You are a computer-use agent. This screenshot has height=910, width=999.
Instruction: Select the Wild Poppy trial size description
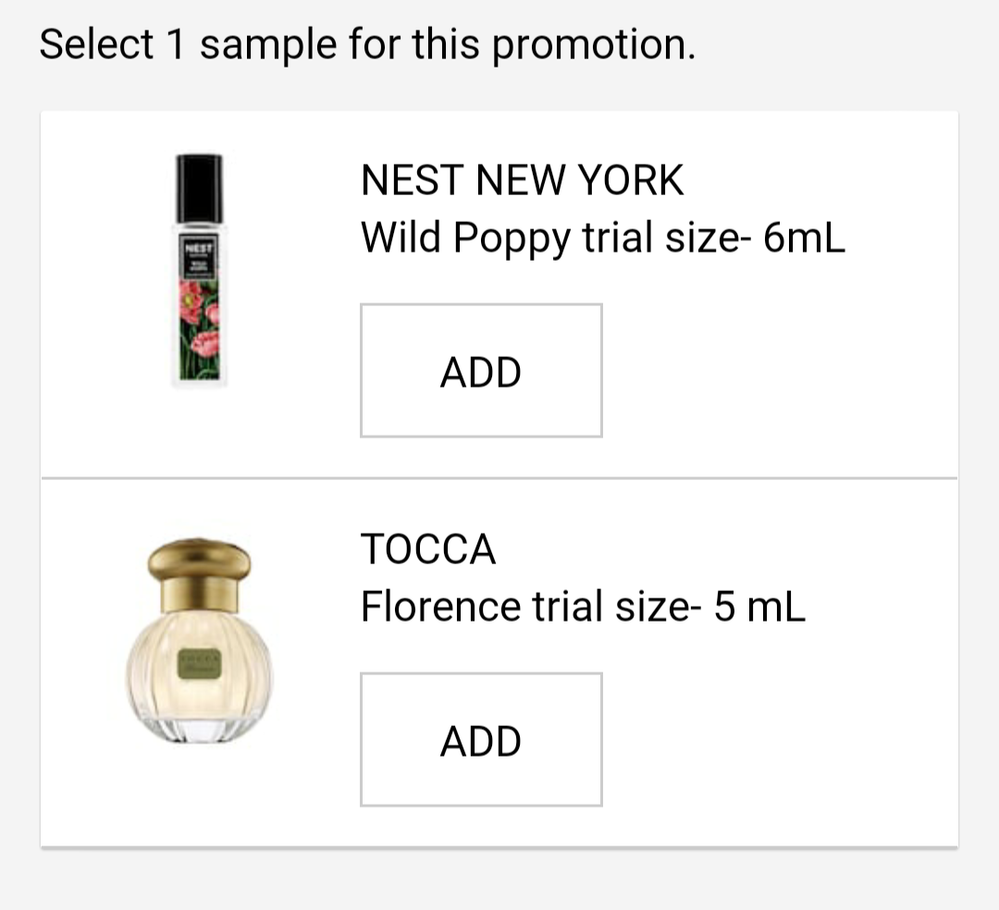[x=602, y=238]
